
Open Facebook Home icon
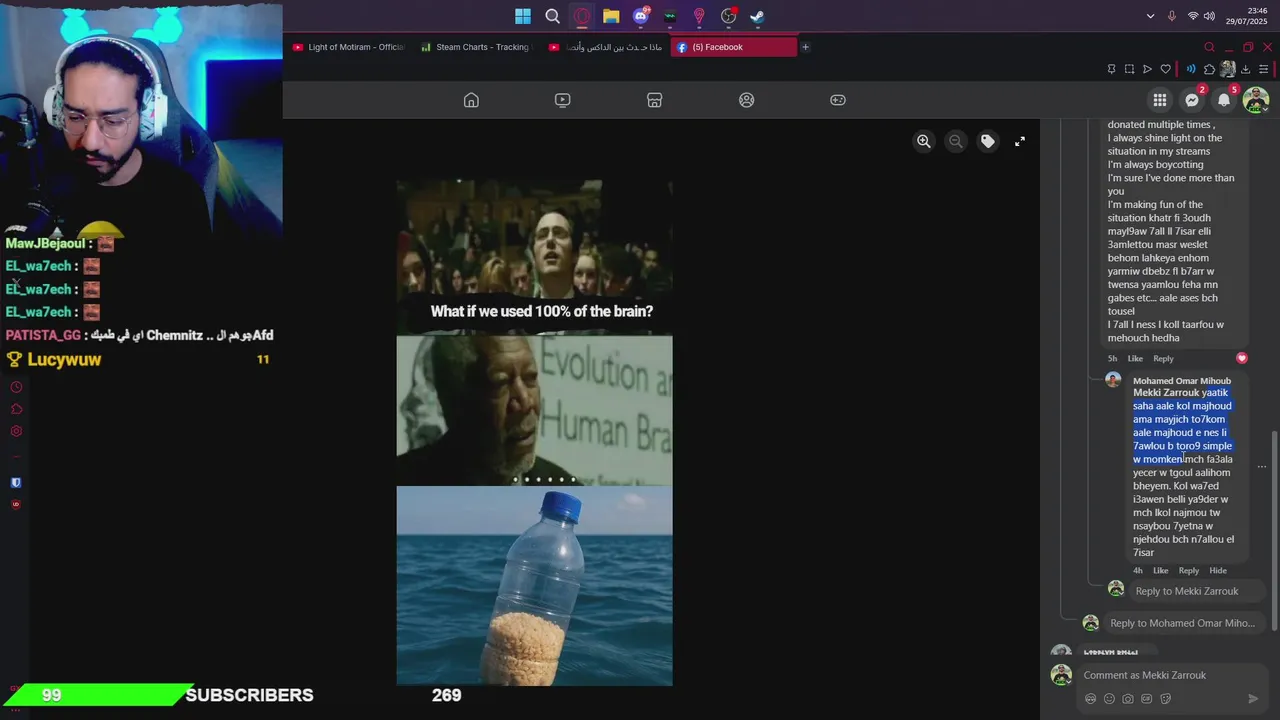coord(471,100)
